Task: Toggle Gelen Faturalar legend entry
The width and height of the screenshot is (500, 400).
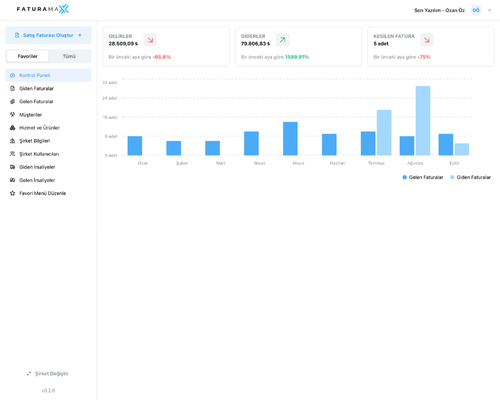Action: tap(423, 177)
